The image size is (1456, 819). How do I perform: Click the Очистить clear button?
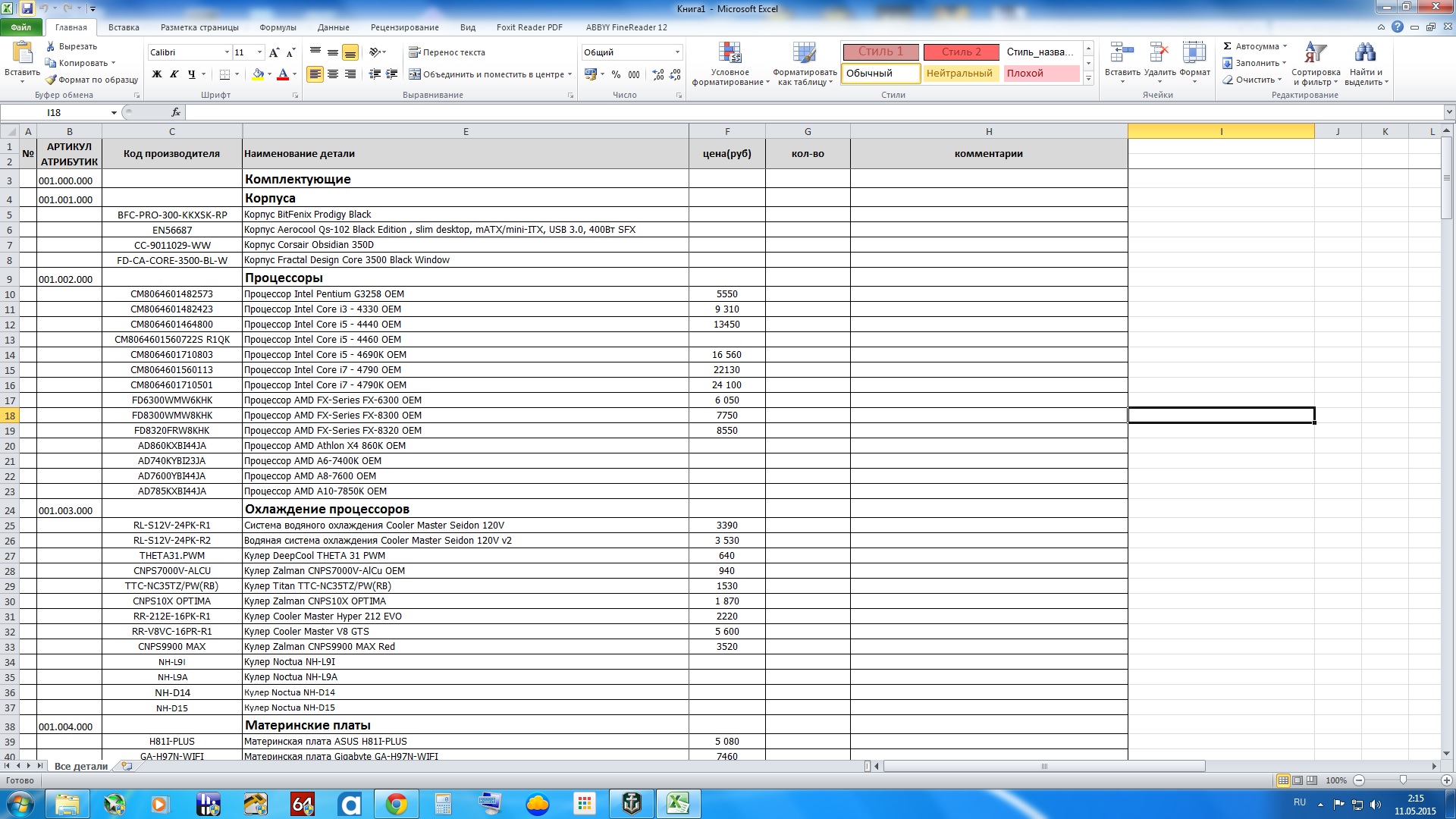coord(1251,80)
